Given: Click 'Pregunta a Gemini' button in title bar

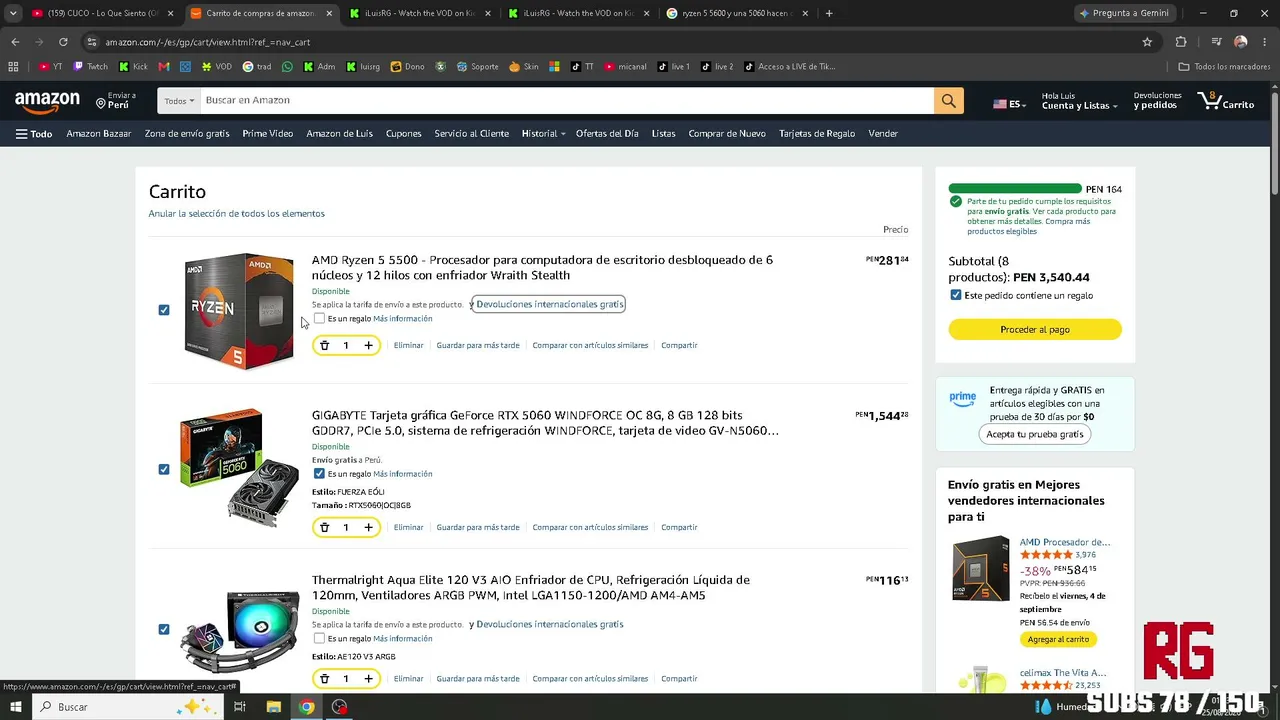Looking at the screenshot, I should pyautogui.click(x=1125, y=13).
